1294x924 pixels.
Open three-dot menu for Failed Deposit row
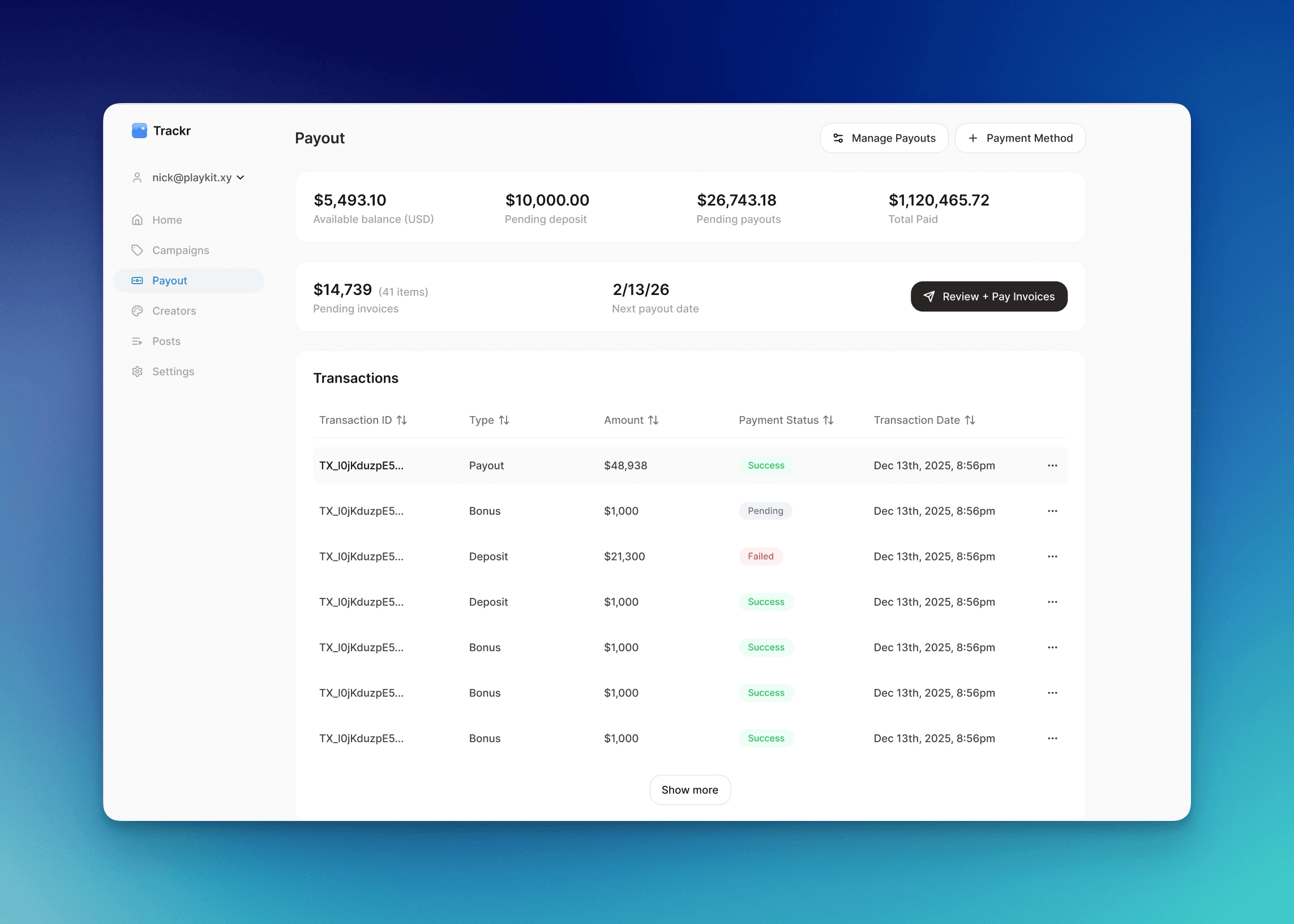click(1052, 557)
